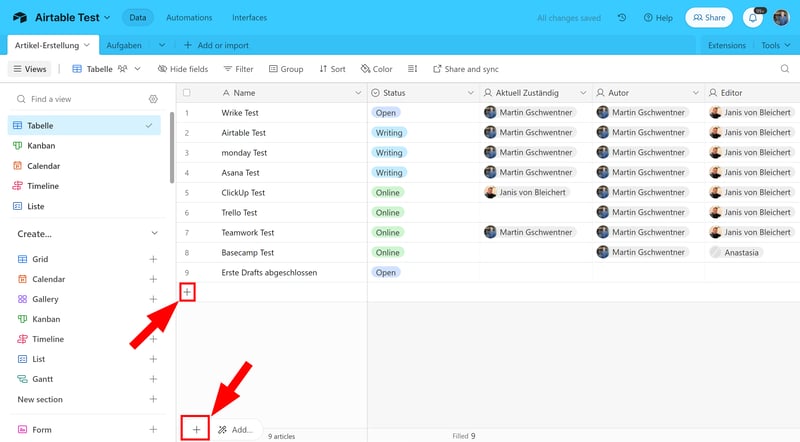Image resolution: width=800 pixels, height=442 pixels.
Task: Open the Name column header menu
Action: tap(358, 93)
